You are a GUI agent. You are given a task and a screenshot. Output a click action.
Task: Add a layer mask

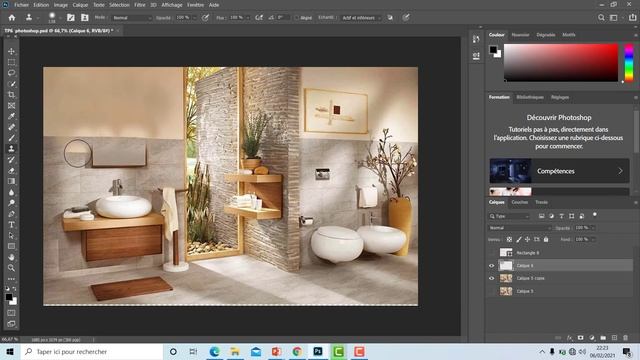(580, 338)
